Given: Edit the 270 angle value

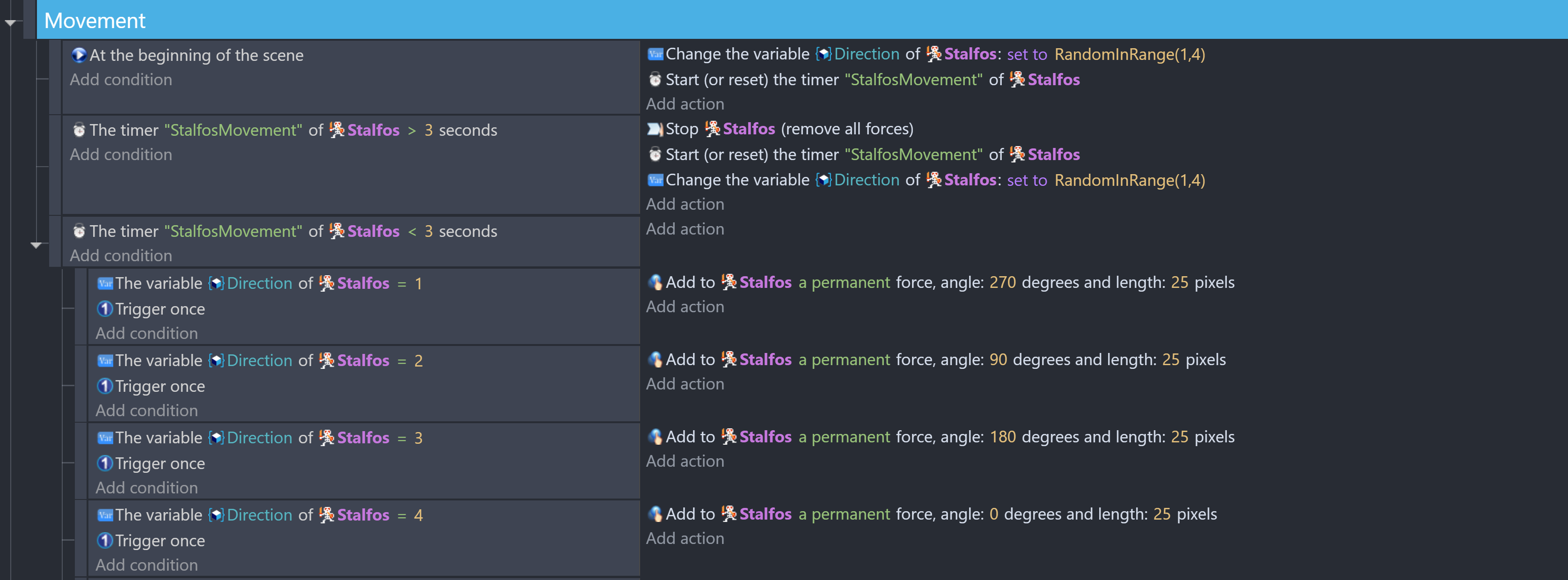Looking at the screenshot, I should pyautogui.click(x=1003, y=283).
